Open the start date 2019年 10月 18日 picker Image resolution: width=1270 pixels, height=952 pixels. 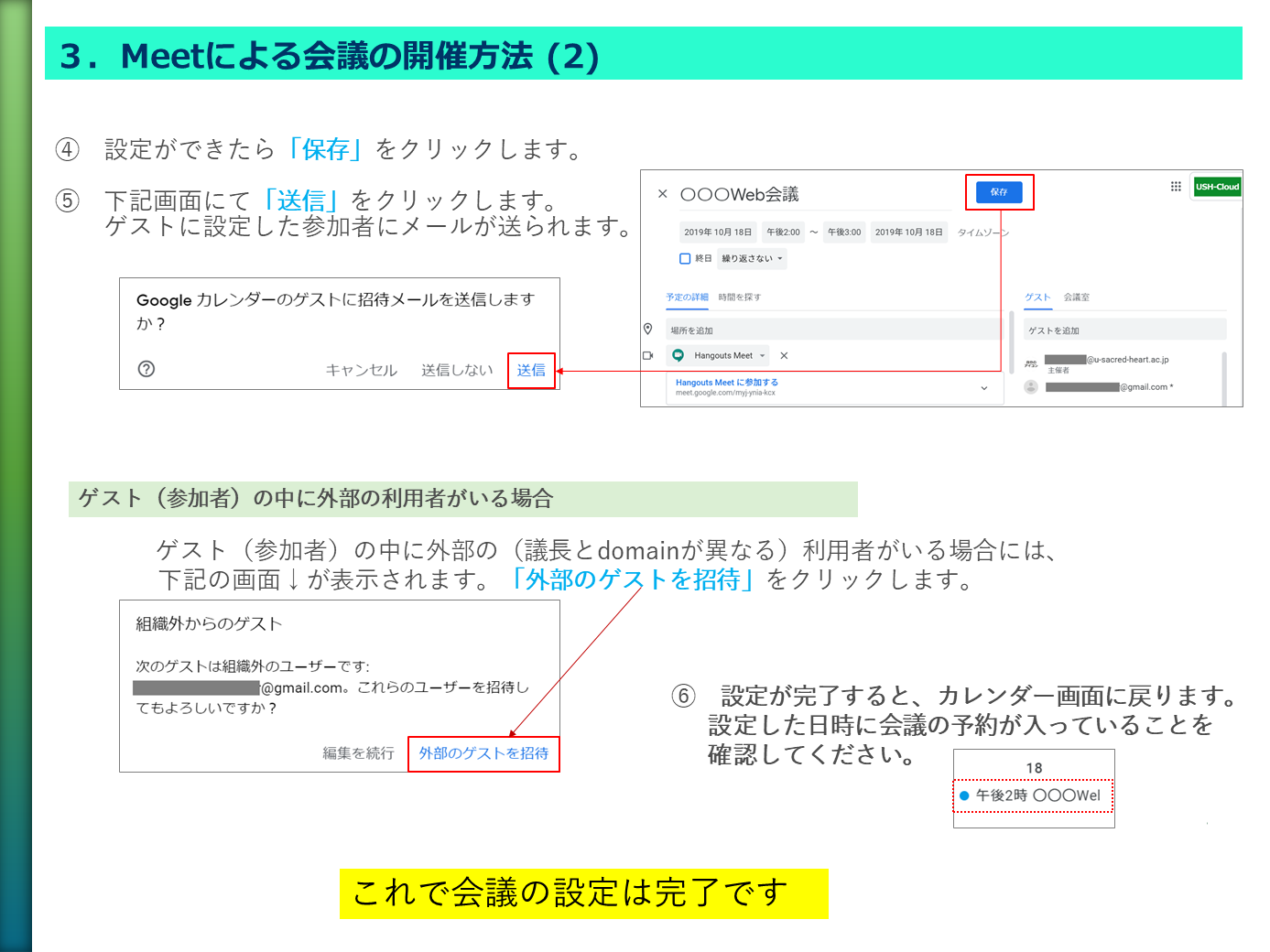(718, 233)
